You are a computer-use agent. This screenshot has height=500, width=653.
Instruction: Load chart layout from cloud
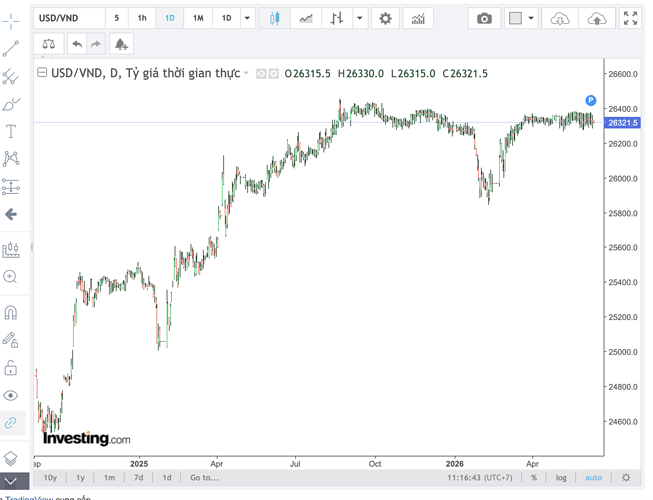pyautogui.click(x=560, y=18)
